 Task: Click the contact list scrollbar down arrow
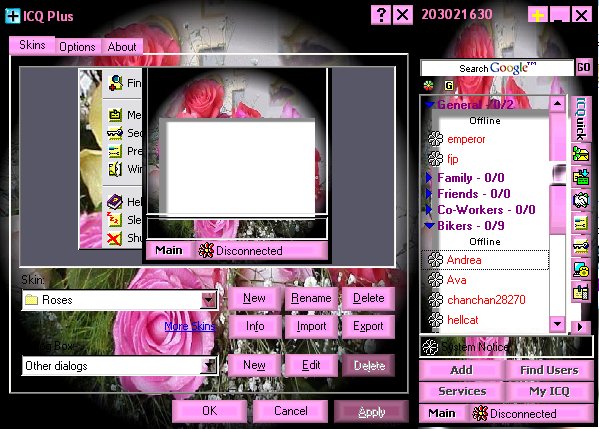[x=557, y=324]
